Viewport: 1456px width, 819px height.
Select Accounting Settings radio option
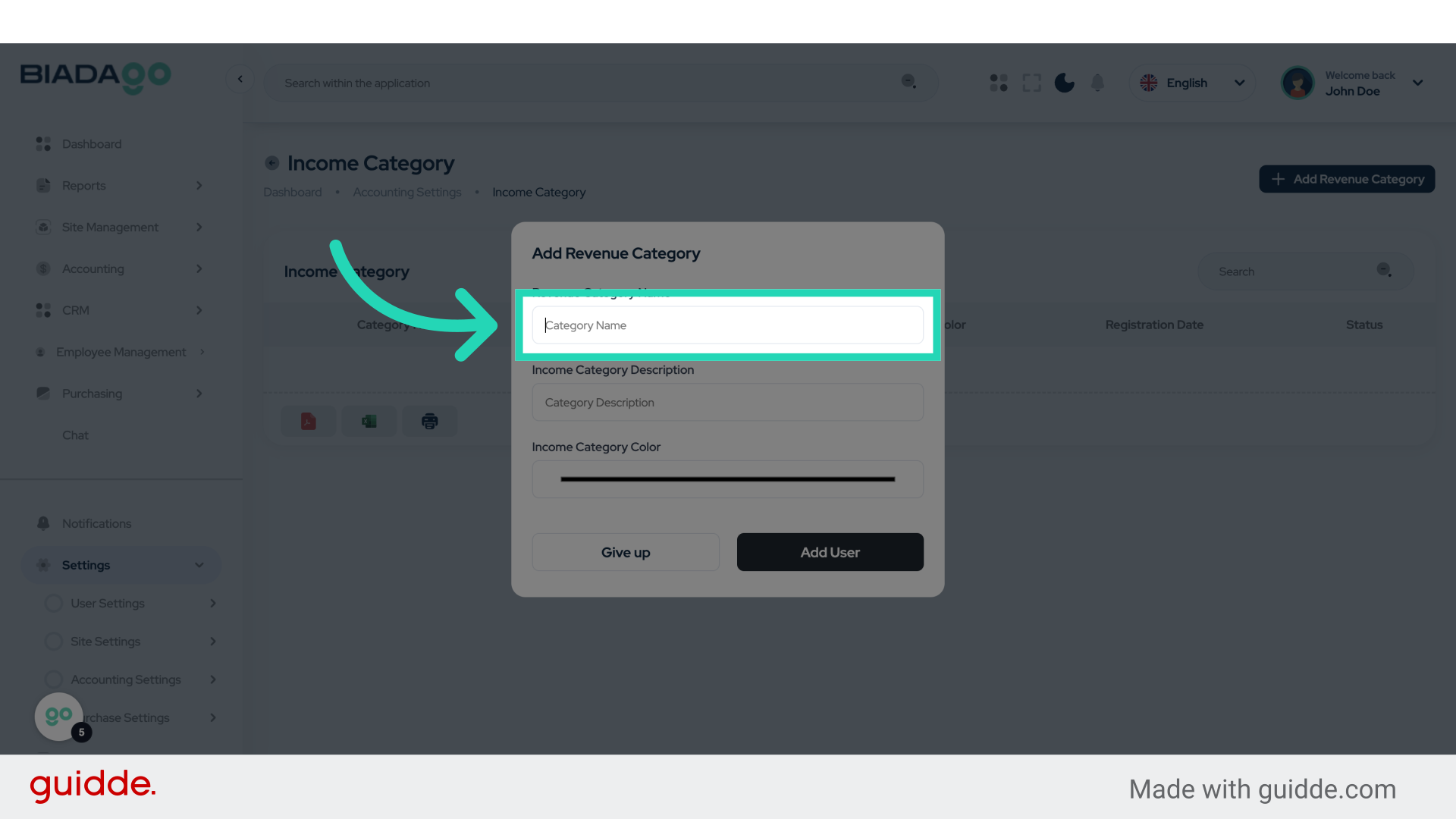click(x=53, y=679)
